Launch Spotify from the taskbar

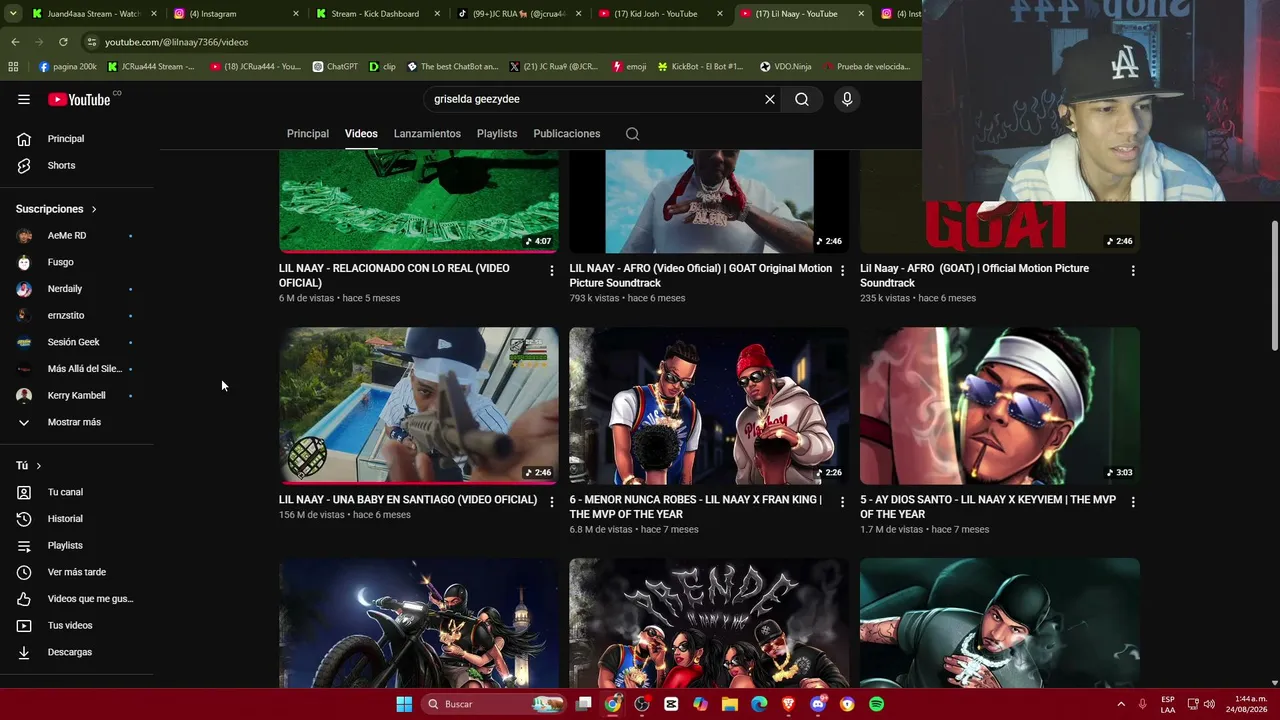pyautogui.click(x=876, y=704)
